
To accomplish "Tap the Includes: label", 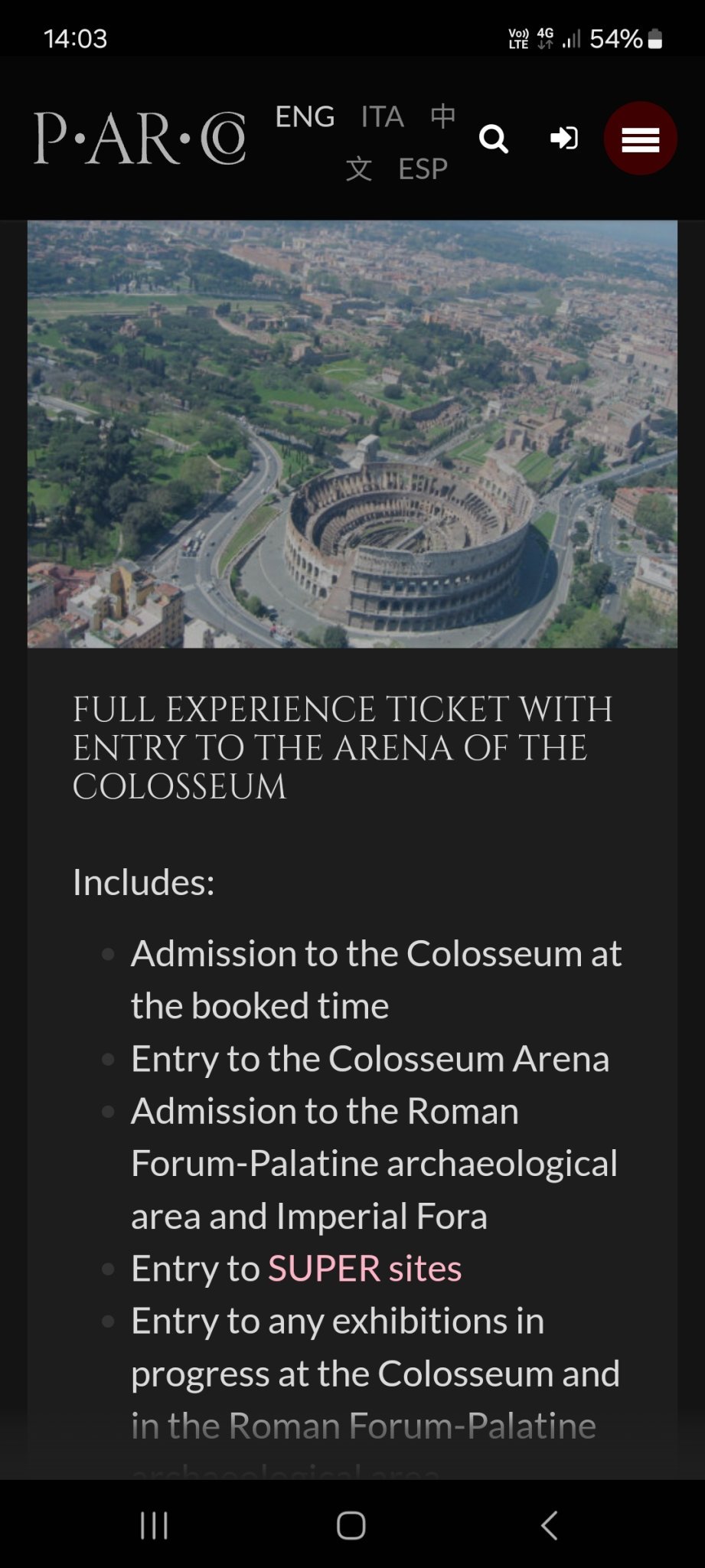I will [x=143, y=881].
